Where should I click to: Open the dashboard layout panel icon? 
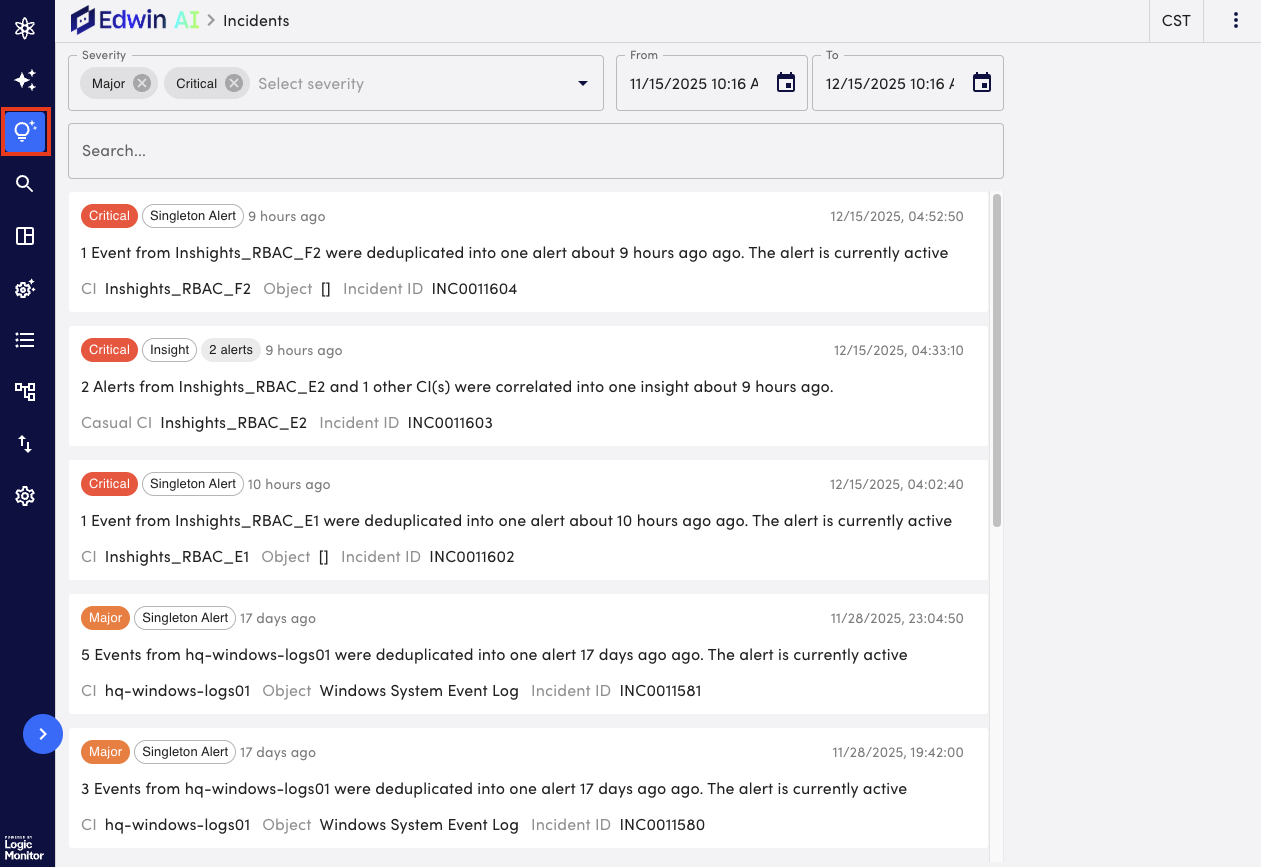pyautogui.click(x=25, y=236)
